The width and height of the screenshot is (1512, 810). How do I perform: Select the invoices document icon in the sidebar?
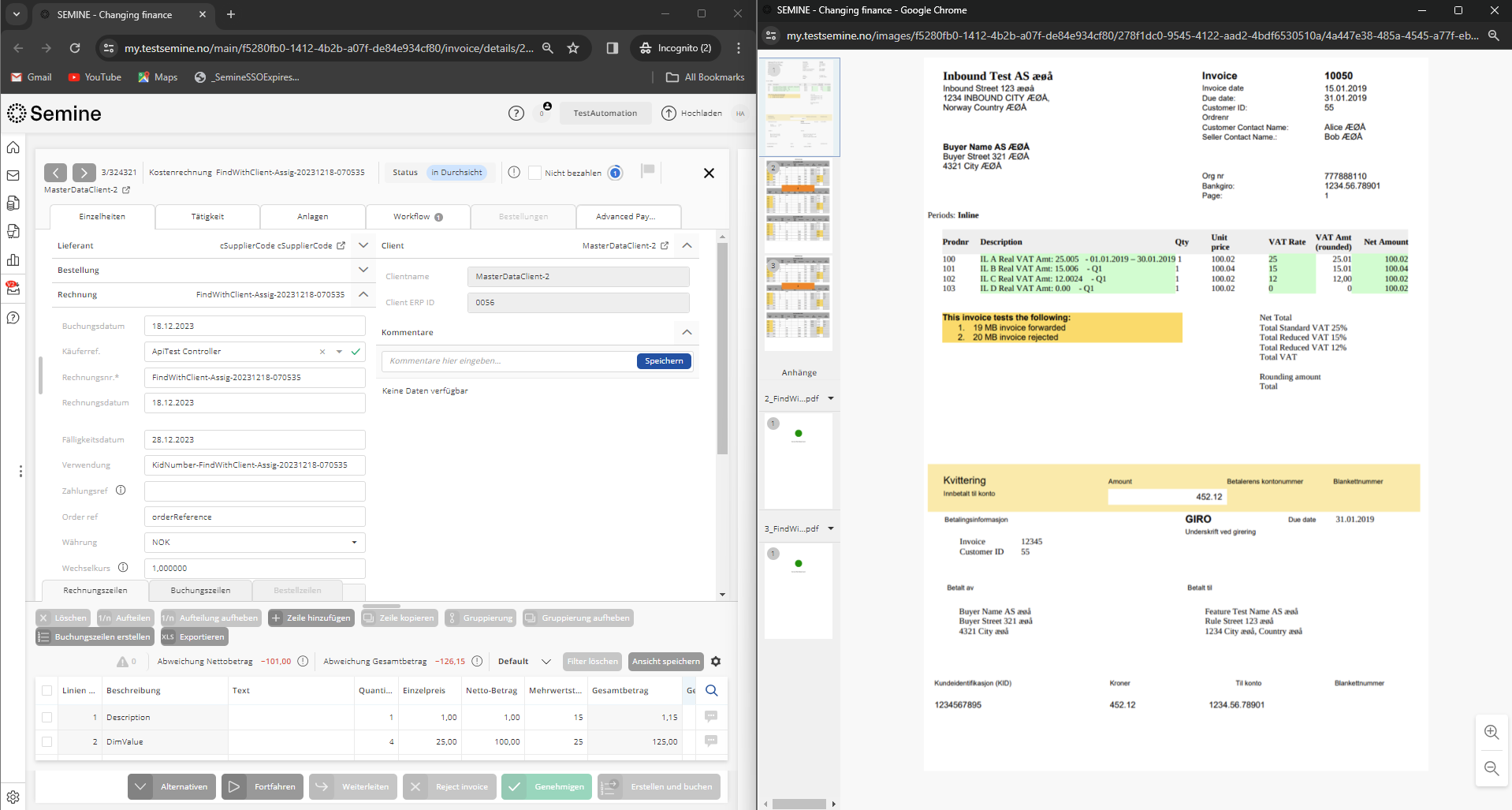click(x=13, y=203)
